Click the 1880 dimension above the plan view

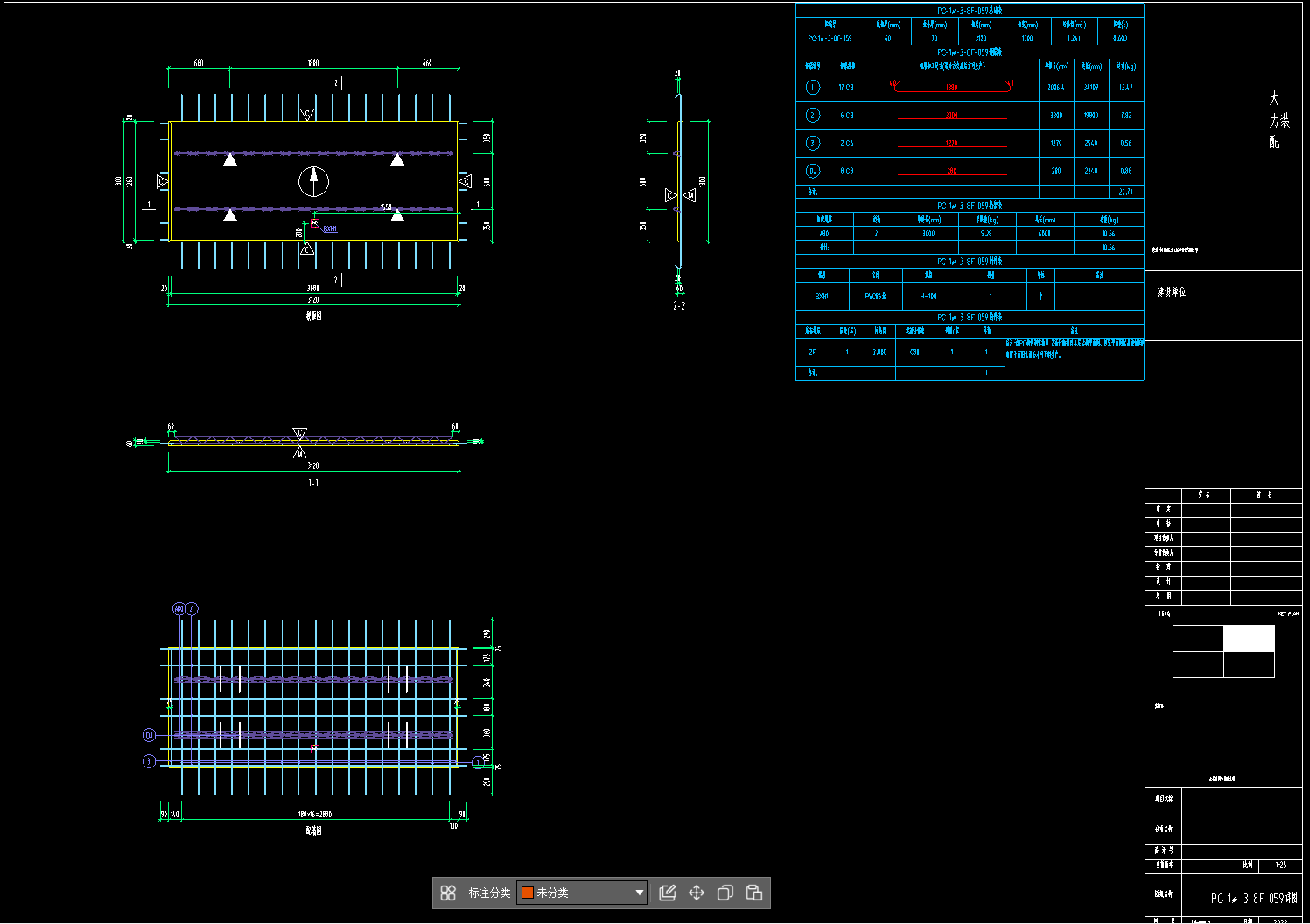pos(313,63)
